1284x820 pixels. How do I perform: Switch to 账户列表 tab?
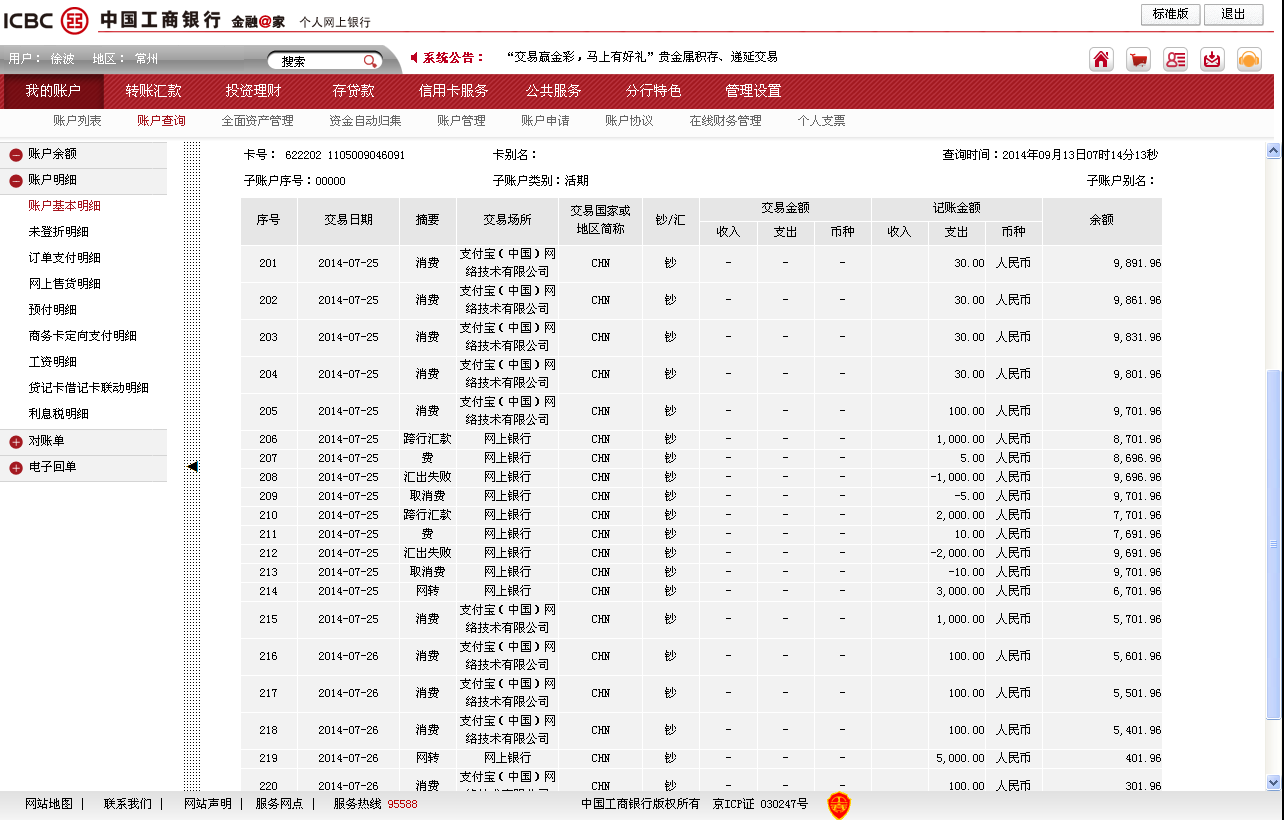coord(77,121)
